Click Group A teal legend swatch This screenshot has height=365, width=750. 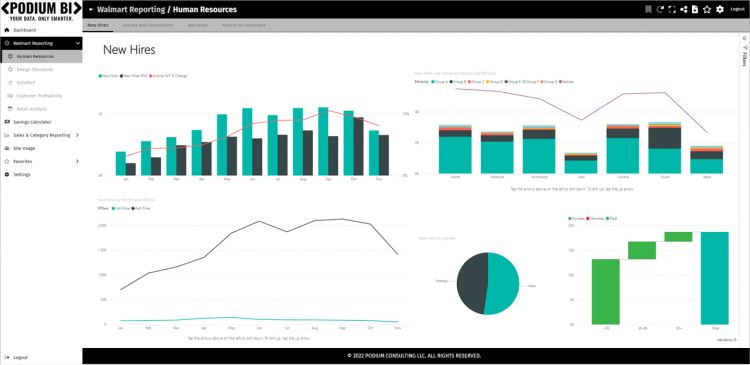pyautogui.click(x=433, y=82)
